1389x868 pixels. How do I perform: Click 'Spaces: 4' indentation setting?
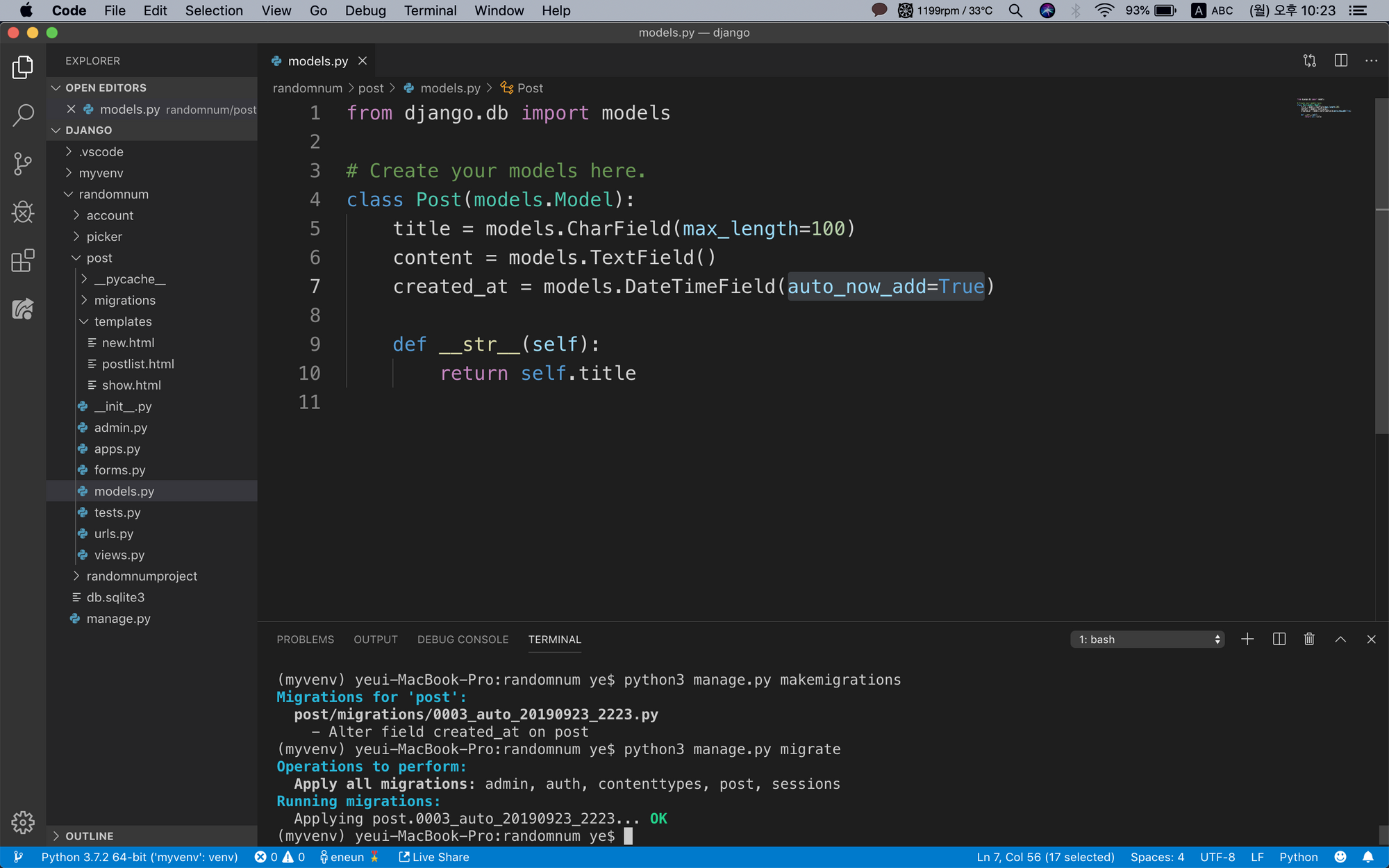coord(1157,857)
